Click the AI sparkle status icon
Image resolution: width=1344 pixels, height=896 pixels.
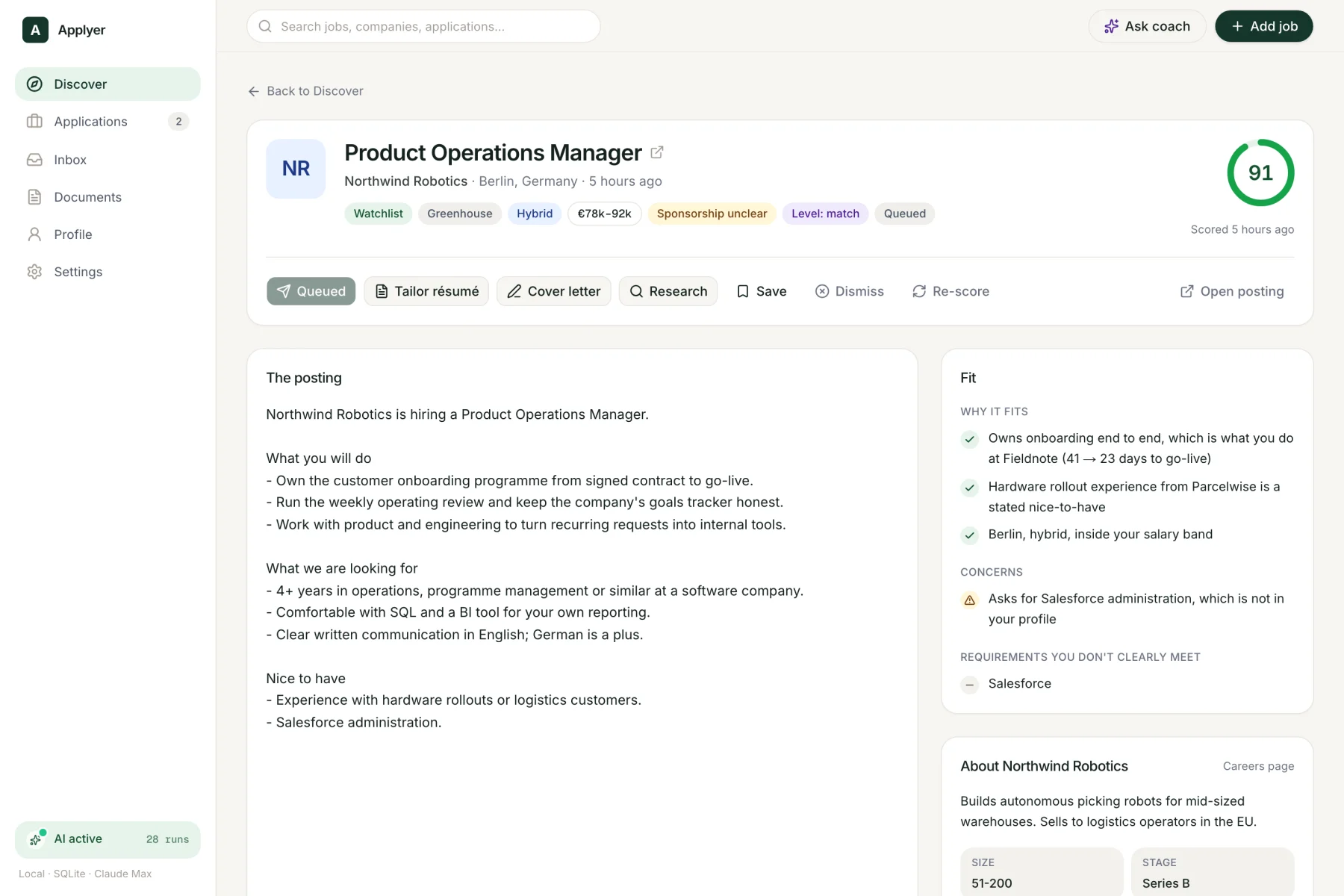[36, 840]
